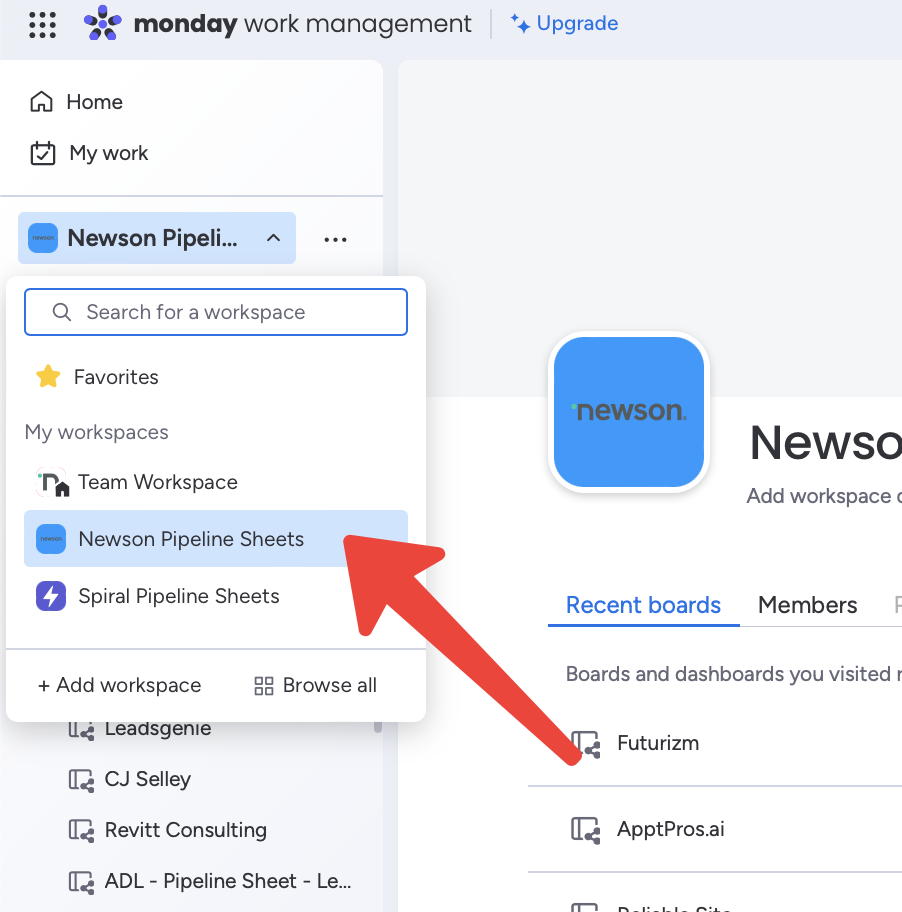The width and height of the screenshot is (902, 912).
Task: Click the workspace picker chevron arrow
Action: click(x=273, y=238)
